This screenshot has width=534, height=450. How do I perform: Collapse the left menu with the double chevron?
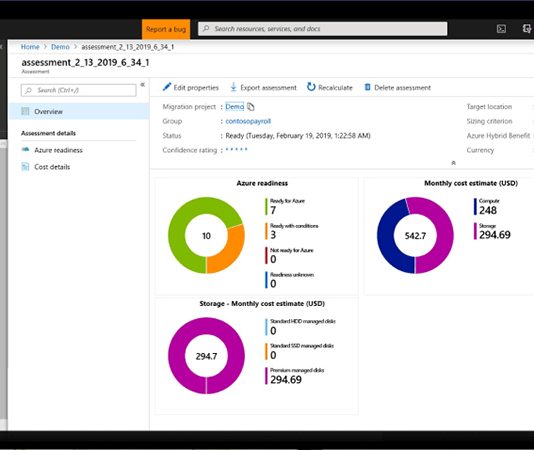(x=143, y=84)
